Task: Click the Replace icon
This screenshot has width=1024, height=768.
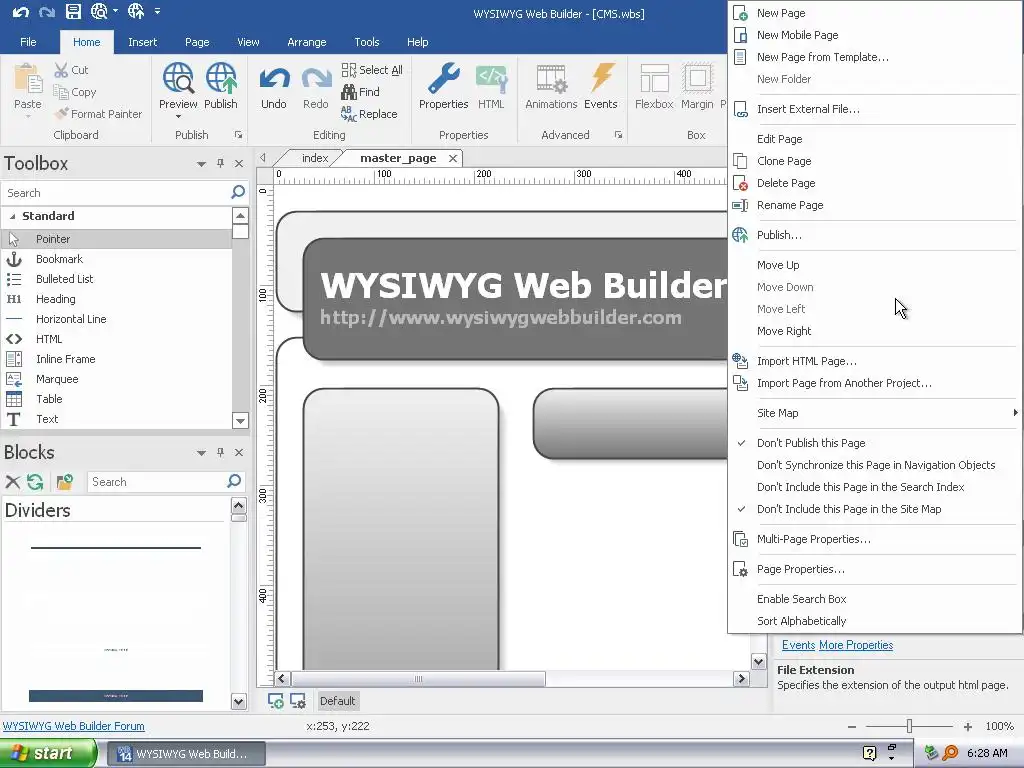Action: coord(349,114)
